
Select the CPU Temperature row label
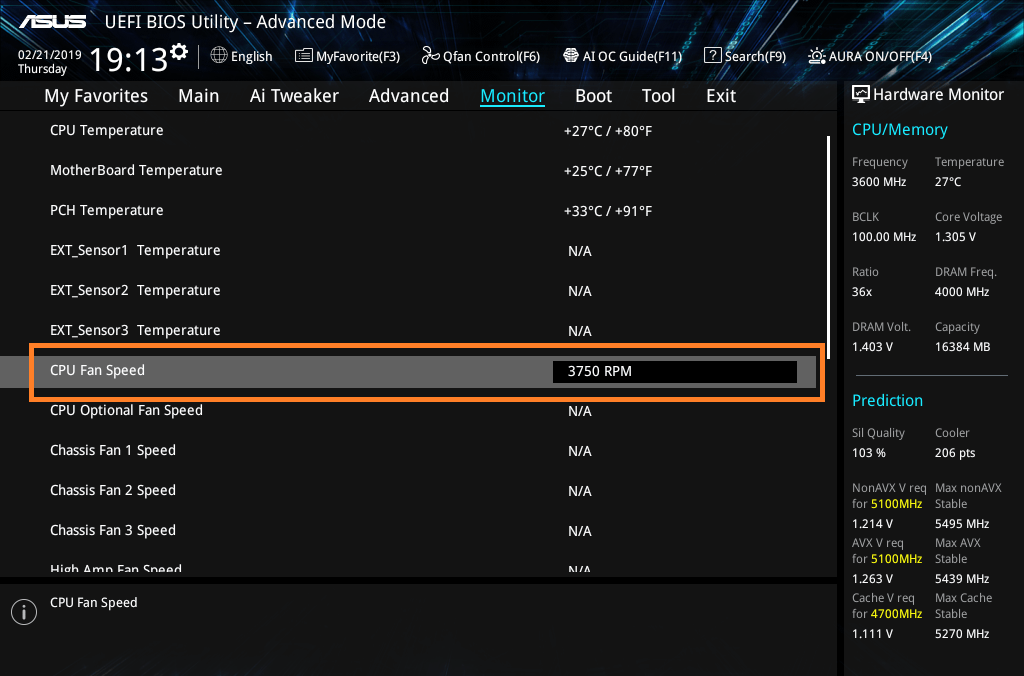(x=107, y=131)
